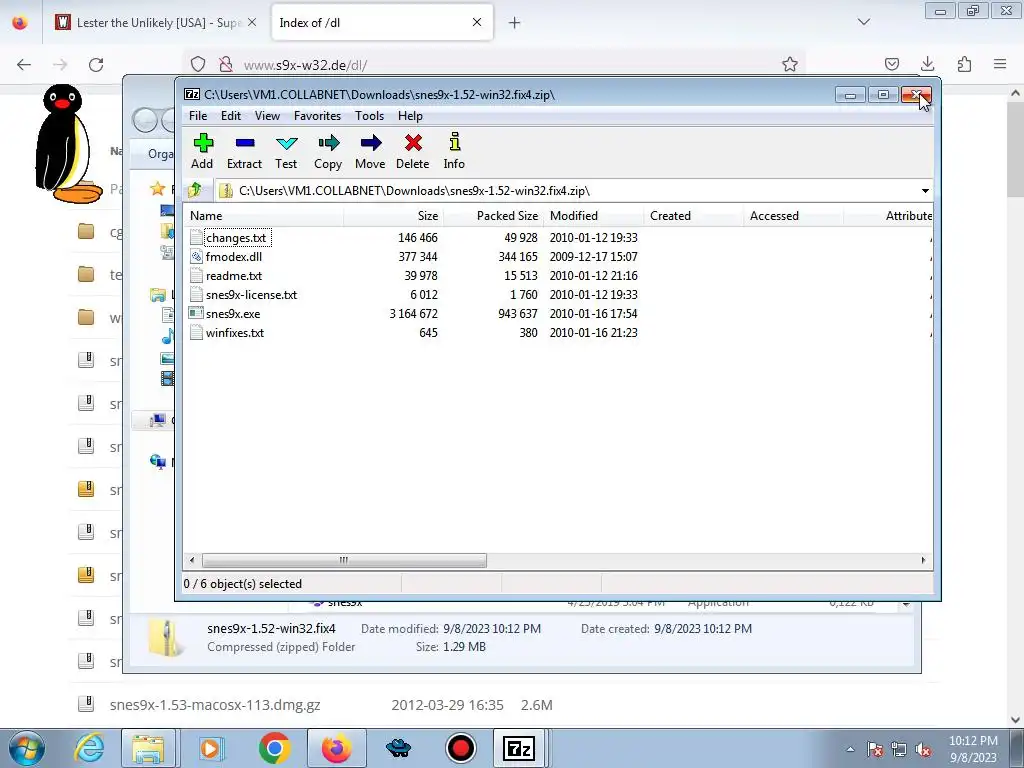Open the File menu in 7-Zip

coord(198,116)
